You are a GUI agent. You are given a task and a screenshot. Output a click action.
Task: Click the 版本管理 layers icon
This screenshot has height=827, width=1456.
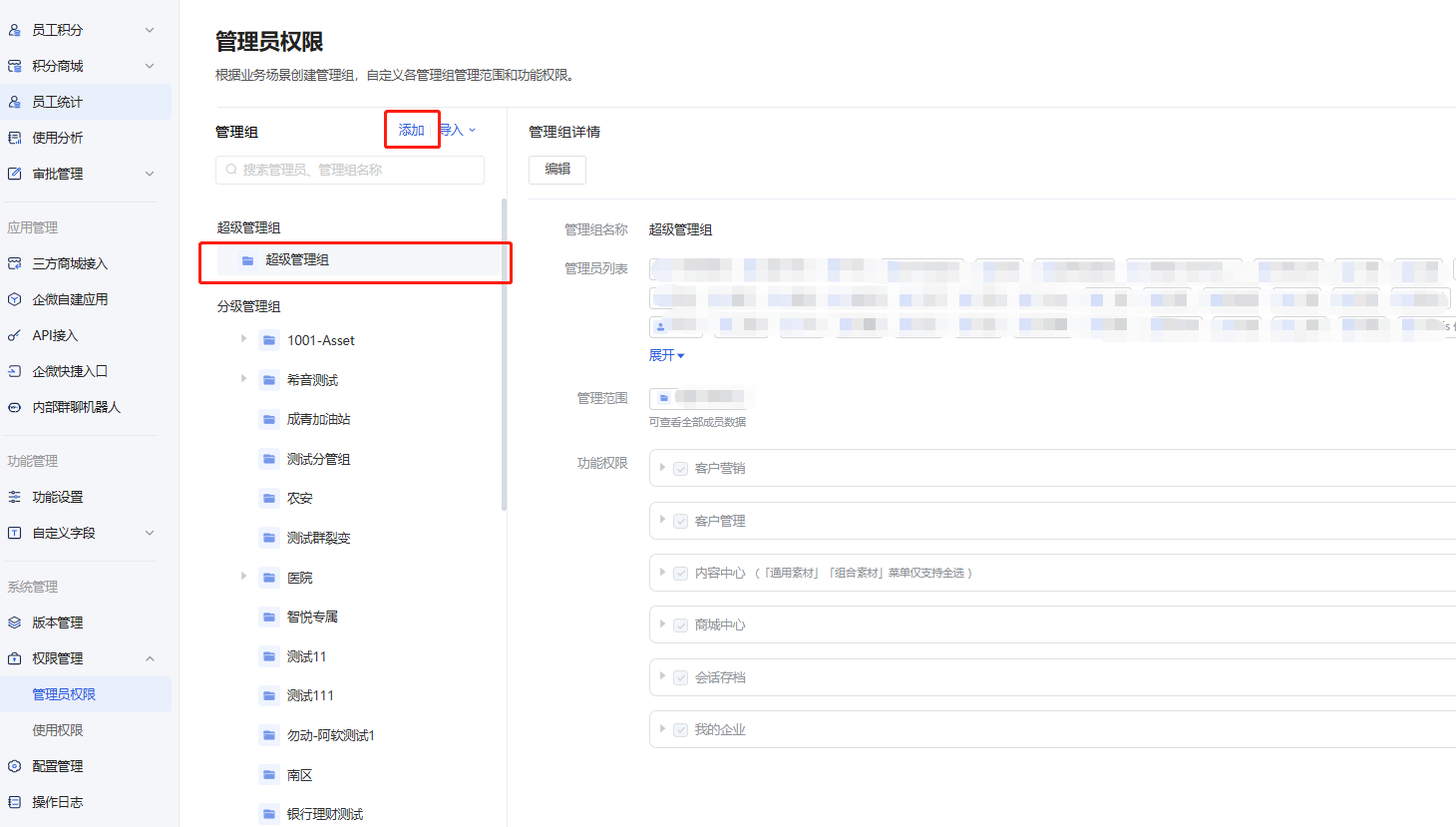[15, 622]
